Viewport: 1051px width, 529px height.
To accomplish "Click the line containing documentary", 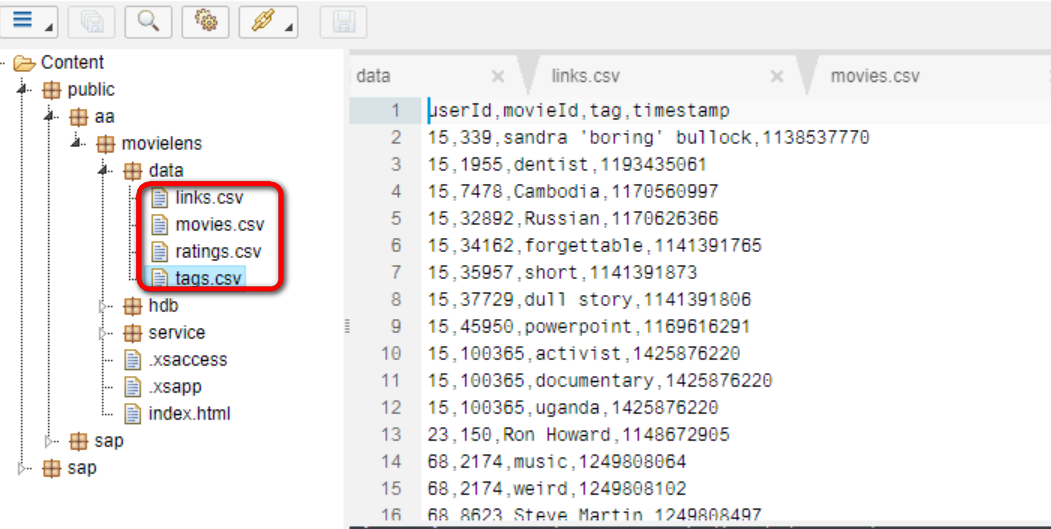I will tap(600, 381).
